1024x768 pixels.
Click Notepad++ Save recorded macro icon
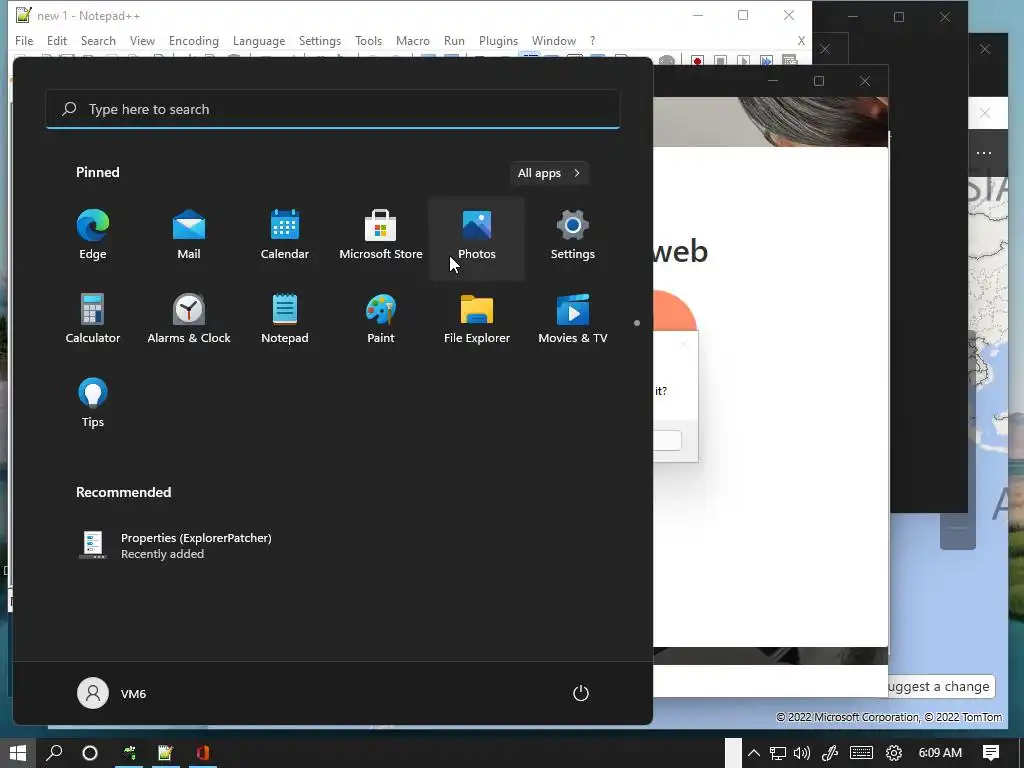pyautogui.click(x=790, y=61)
